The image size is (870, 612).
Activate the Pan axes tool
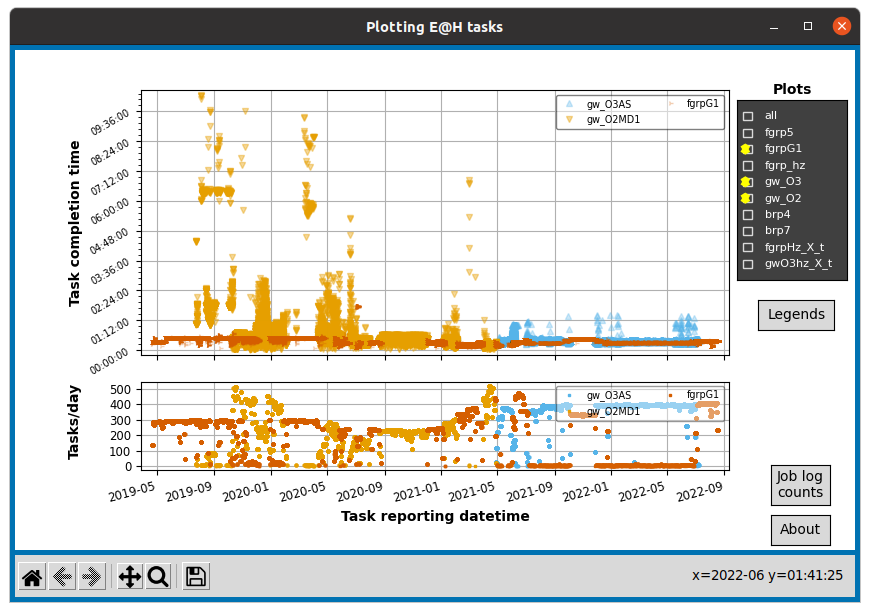pyautogui.click(x=129, y=577)
